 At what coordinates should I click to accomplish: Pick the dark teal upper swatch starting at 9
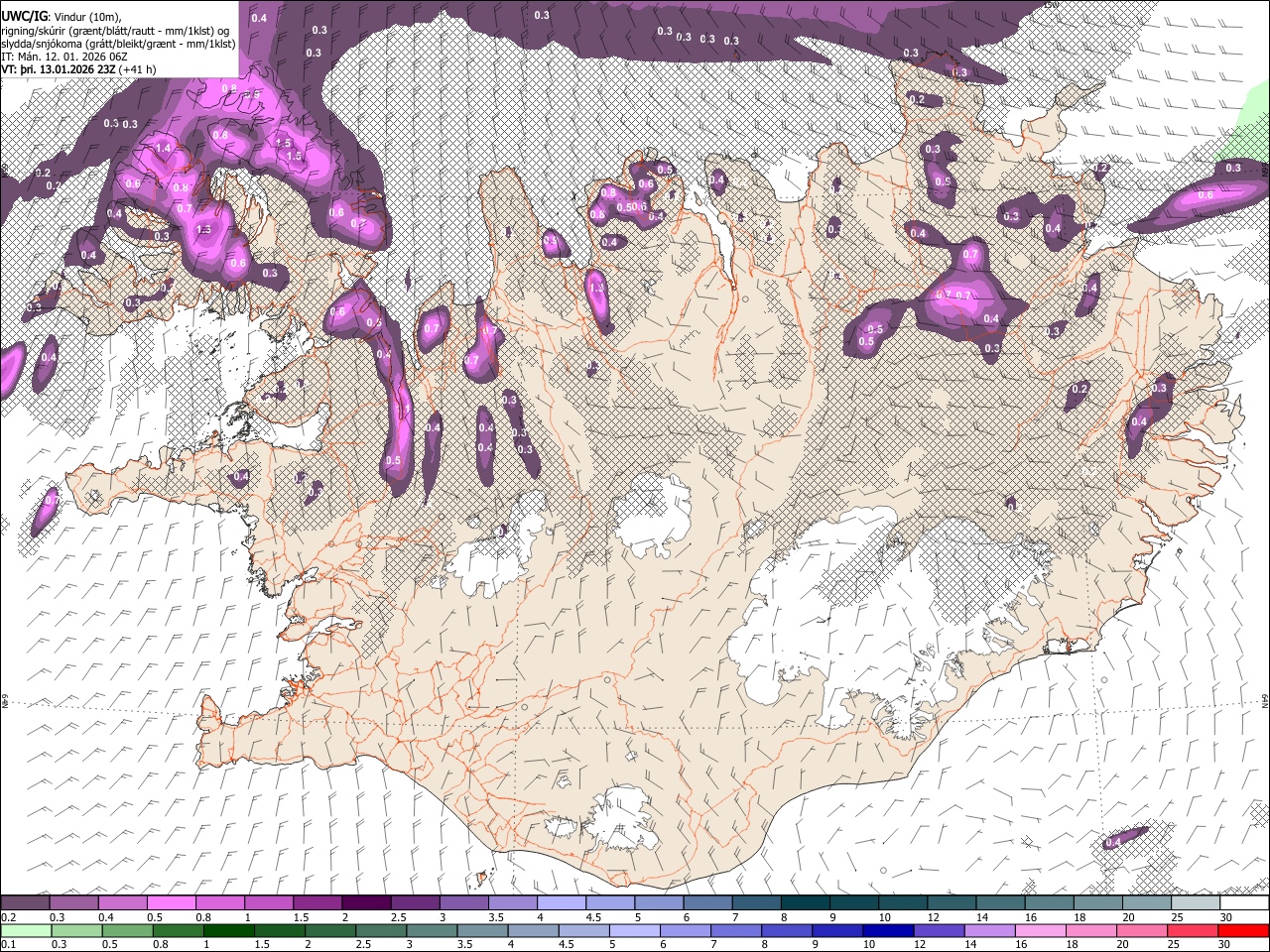(853, 903)
